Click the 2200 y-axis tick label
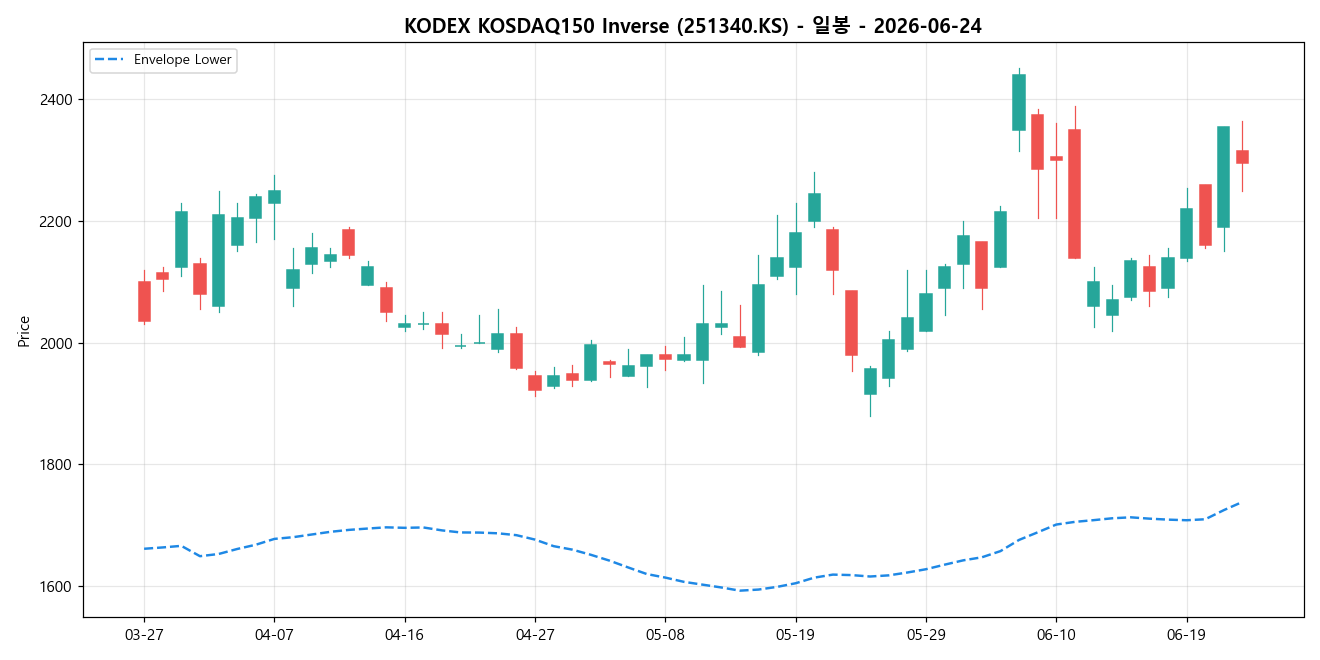This screenshot has height=660, width=1320. (x=56, y=222)
